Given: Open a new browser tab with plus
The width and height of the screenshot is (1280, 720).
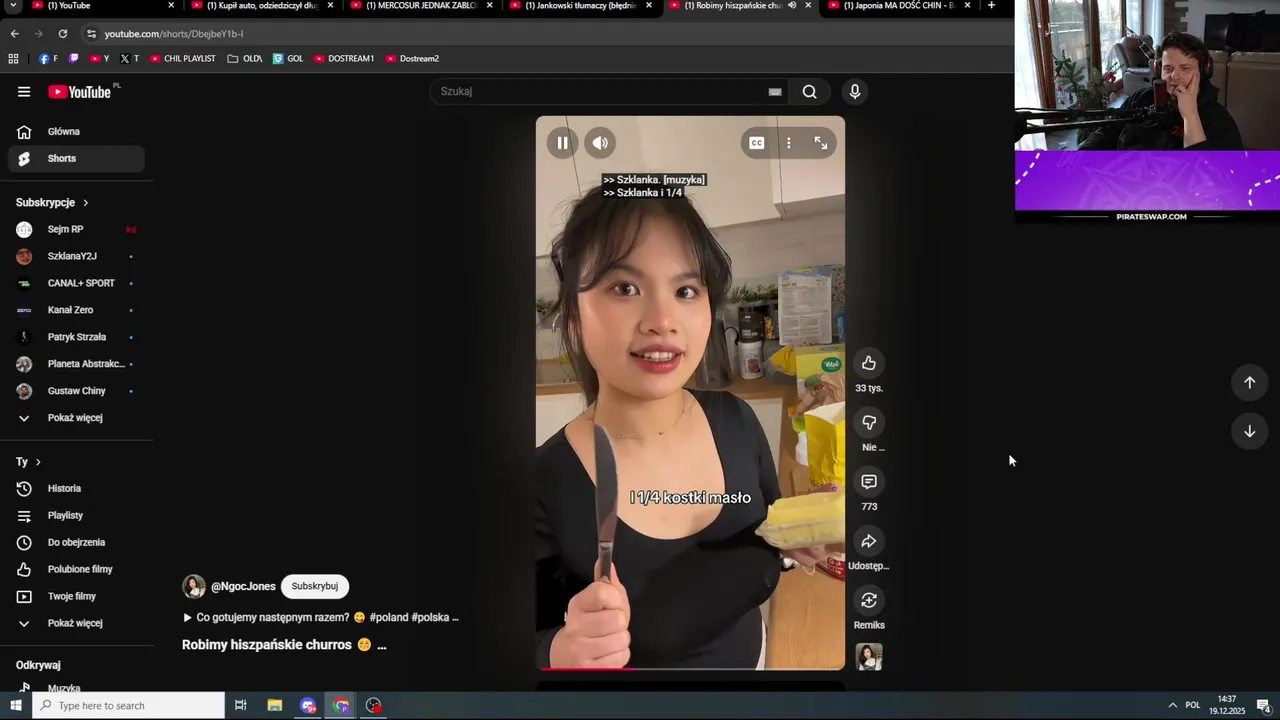Looking at the screenshot, I should point(991,5).
